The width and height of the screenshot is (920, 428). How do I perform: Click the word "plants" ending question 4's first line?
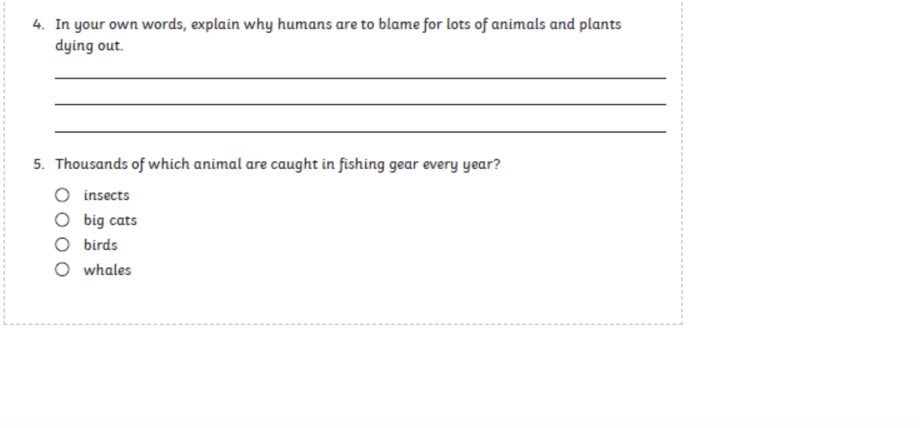coord(600,25)
